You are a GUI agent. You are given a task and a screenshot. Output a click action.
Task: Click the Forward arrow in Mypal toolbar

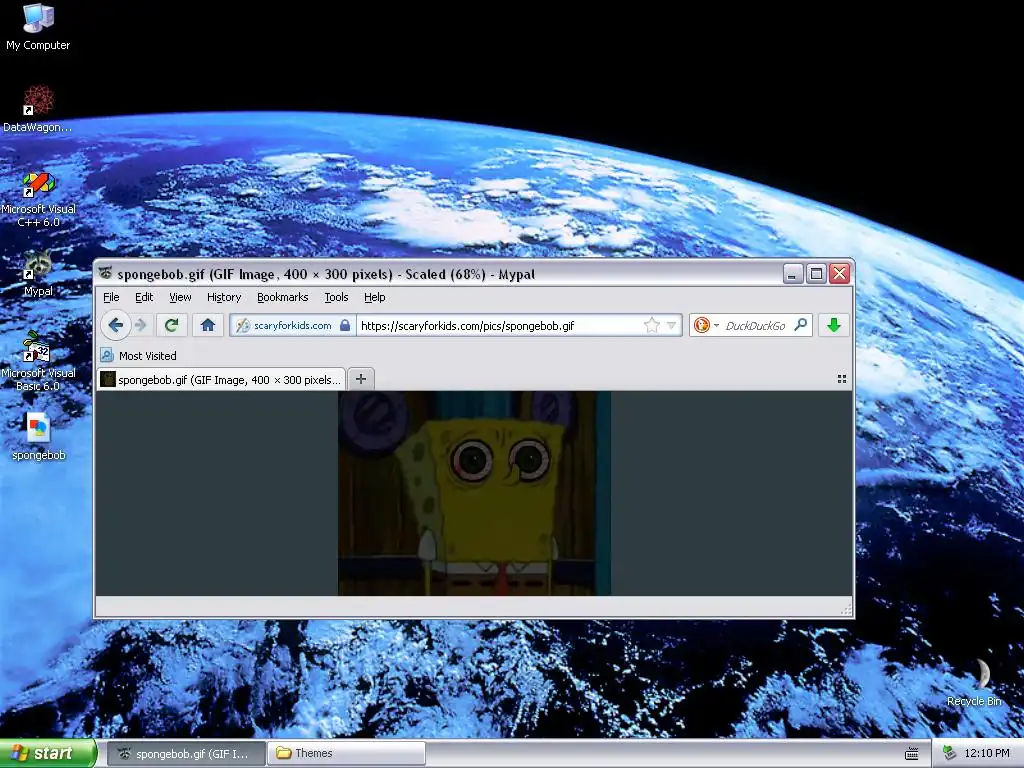pyautogui.click(x=140, y=325)
